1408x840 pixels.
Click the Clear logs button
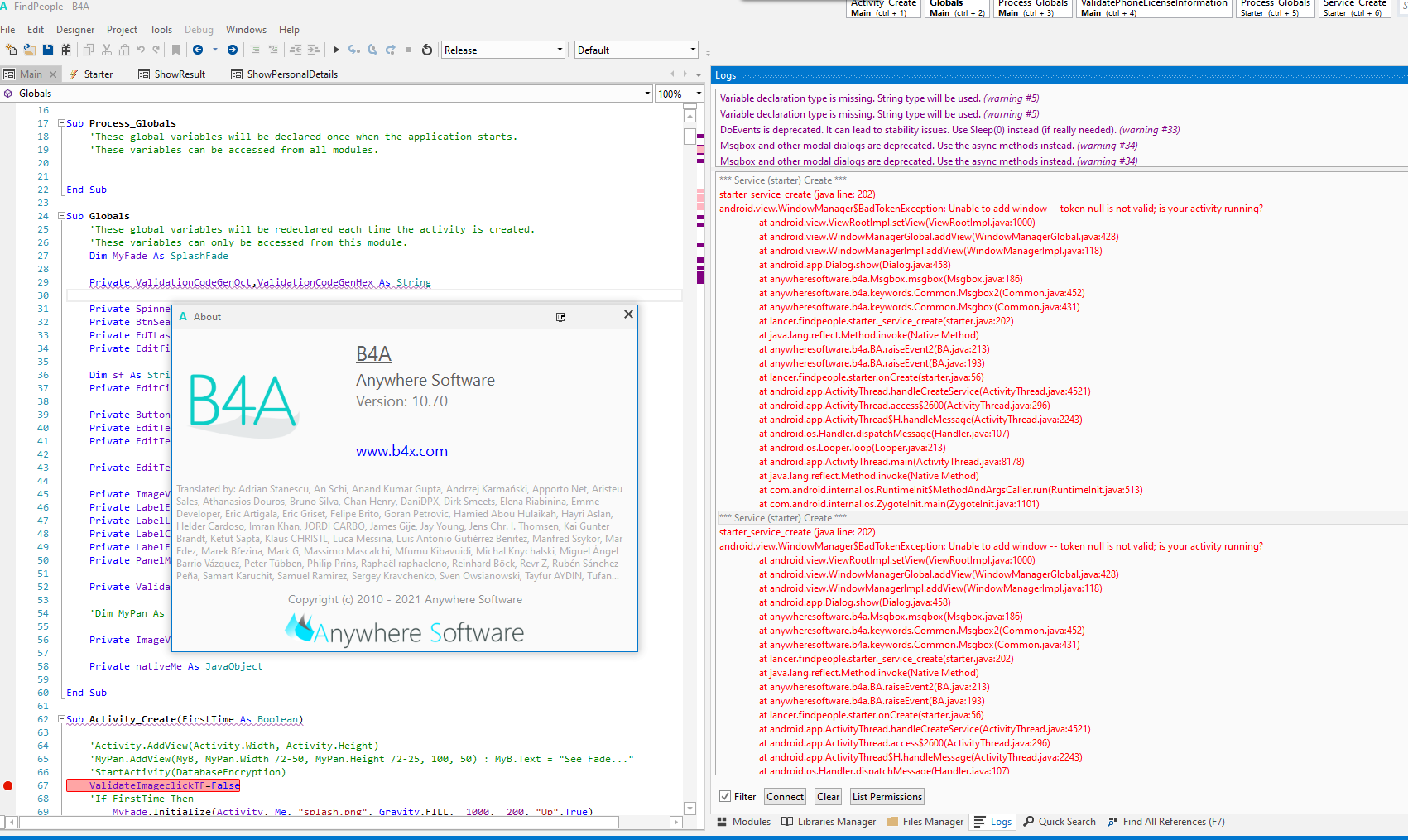tap(828, 796)
